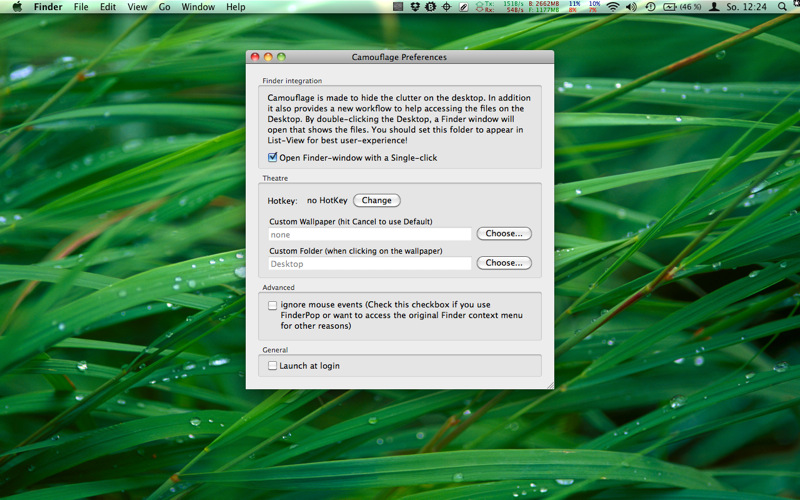Click the 'Advanced' section label
This screenshot has height=500, width=800.
pyautogui.click(x=279, y=287)
